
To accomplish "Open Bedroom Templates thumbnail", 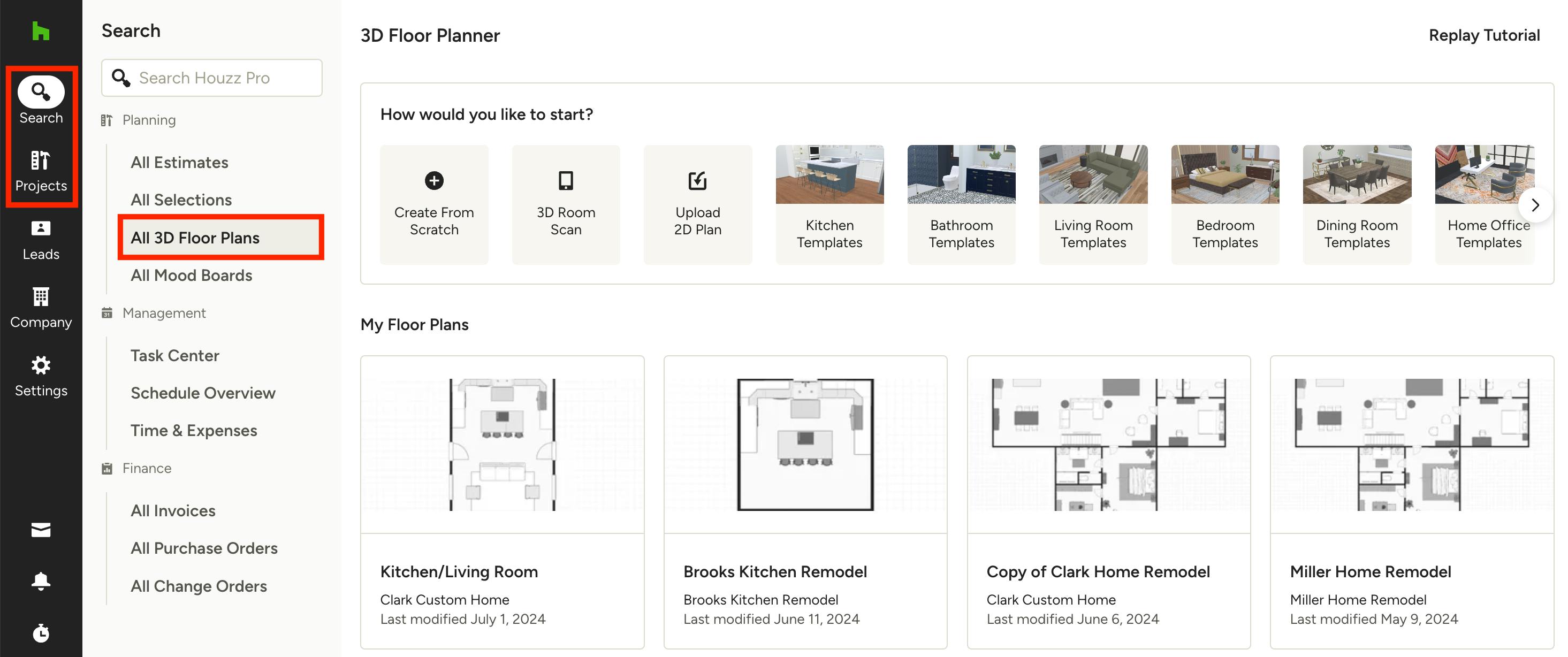I will (x=1226, y=174).
